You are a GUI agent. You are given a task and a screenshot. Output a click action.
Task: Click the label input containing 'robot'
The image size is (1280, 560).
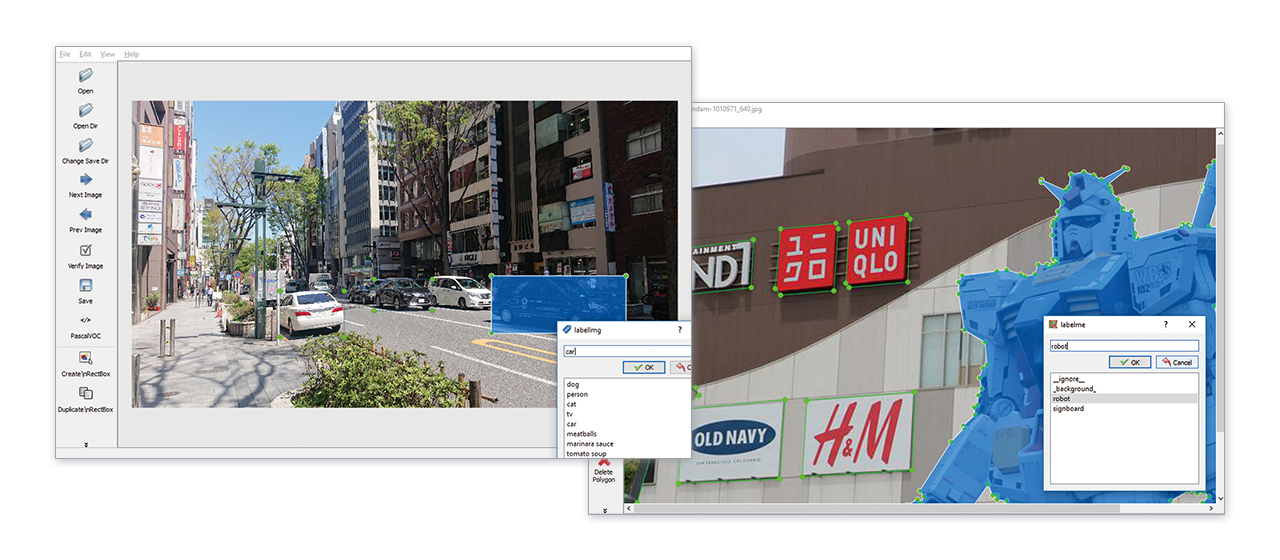tap(1123, 346)
